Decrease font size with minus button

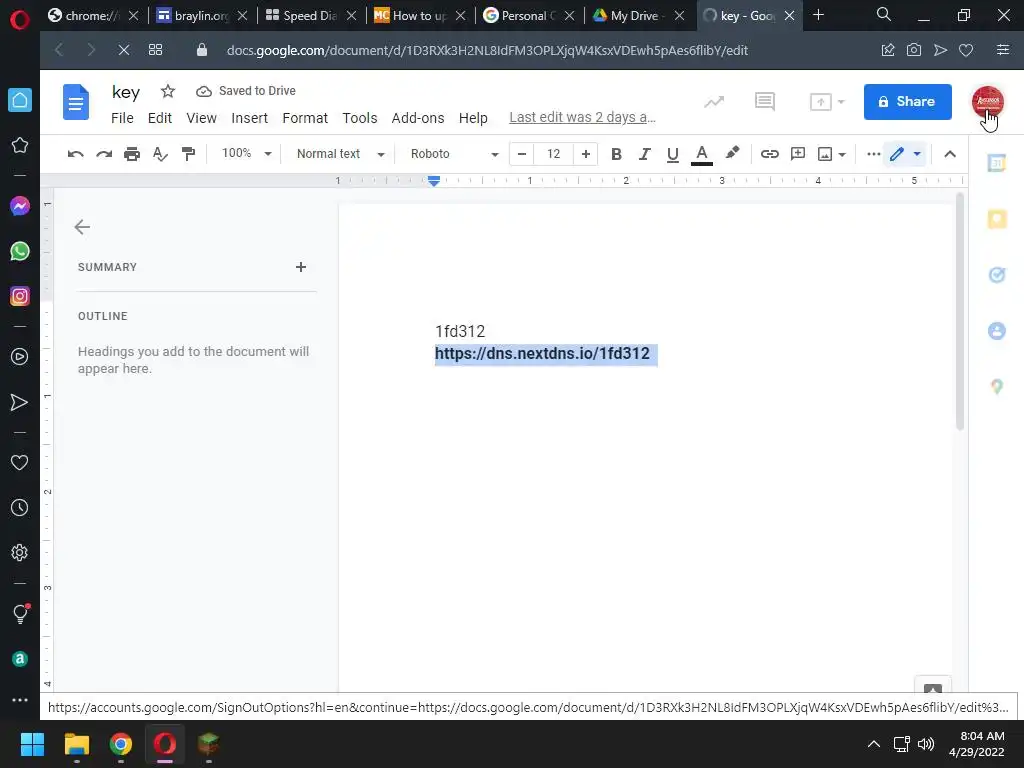(x=521, y=154)
